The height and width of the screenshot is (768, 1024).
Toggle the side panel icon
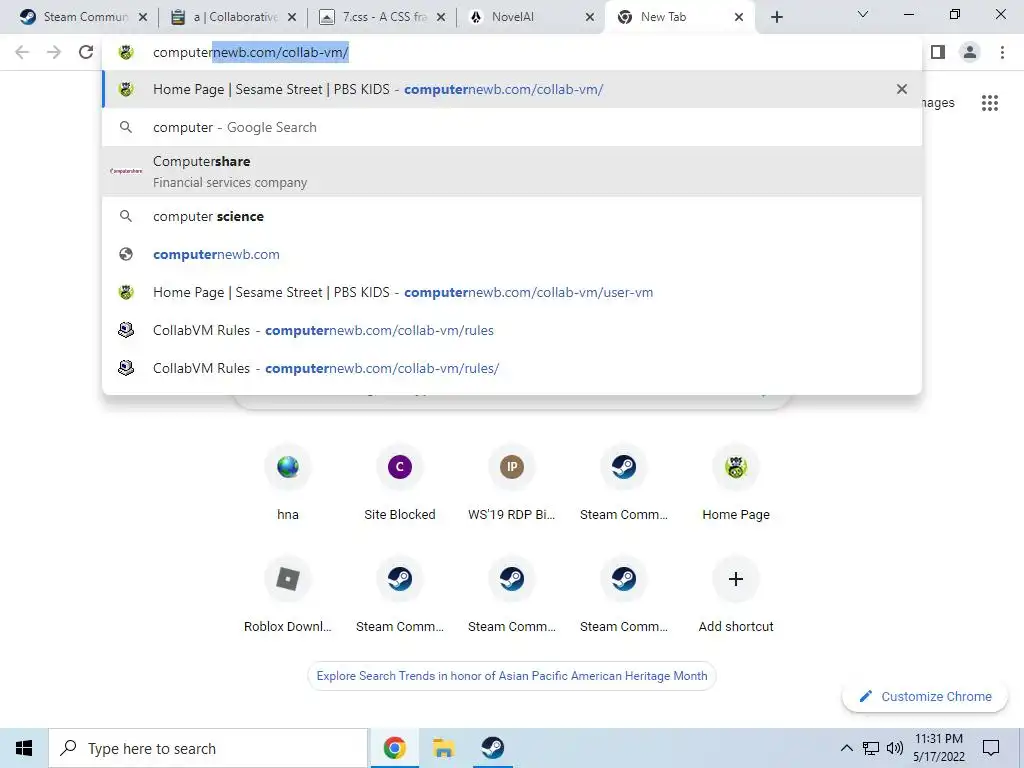[938, 52]
